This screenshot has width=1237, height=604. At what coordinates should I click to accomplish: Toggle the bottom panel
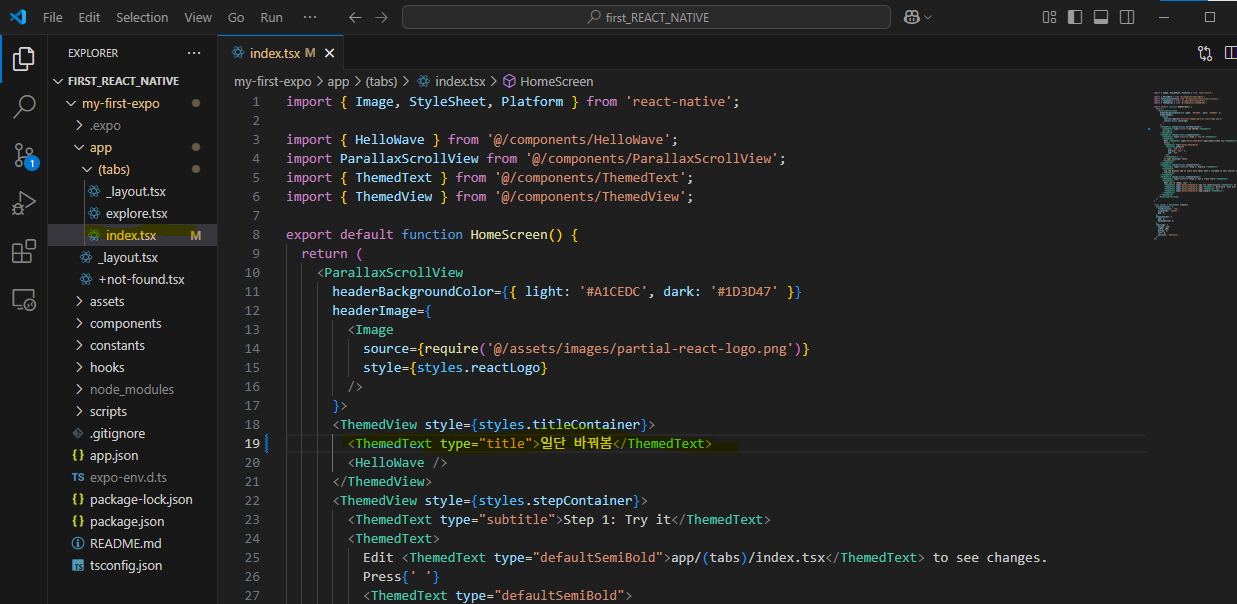[x=1101, y=17]
